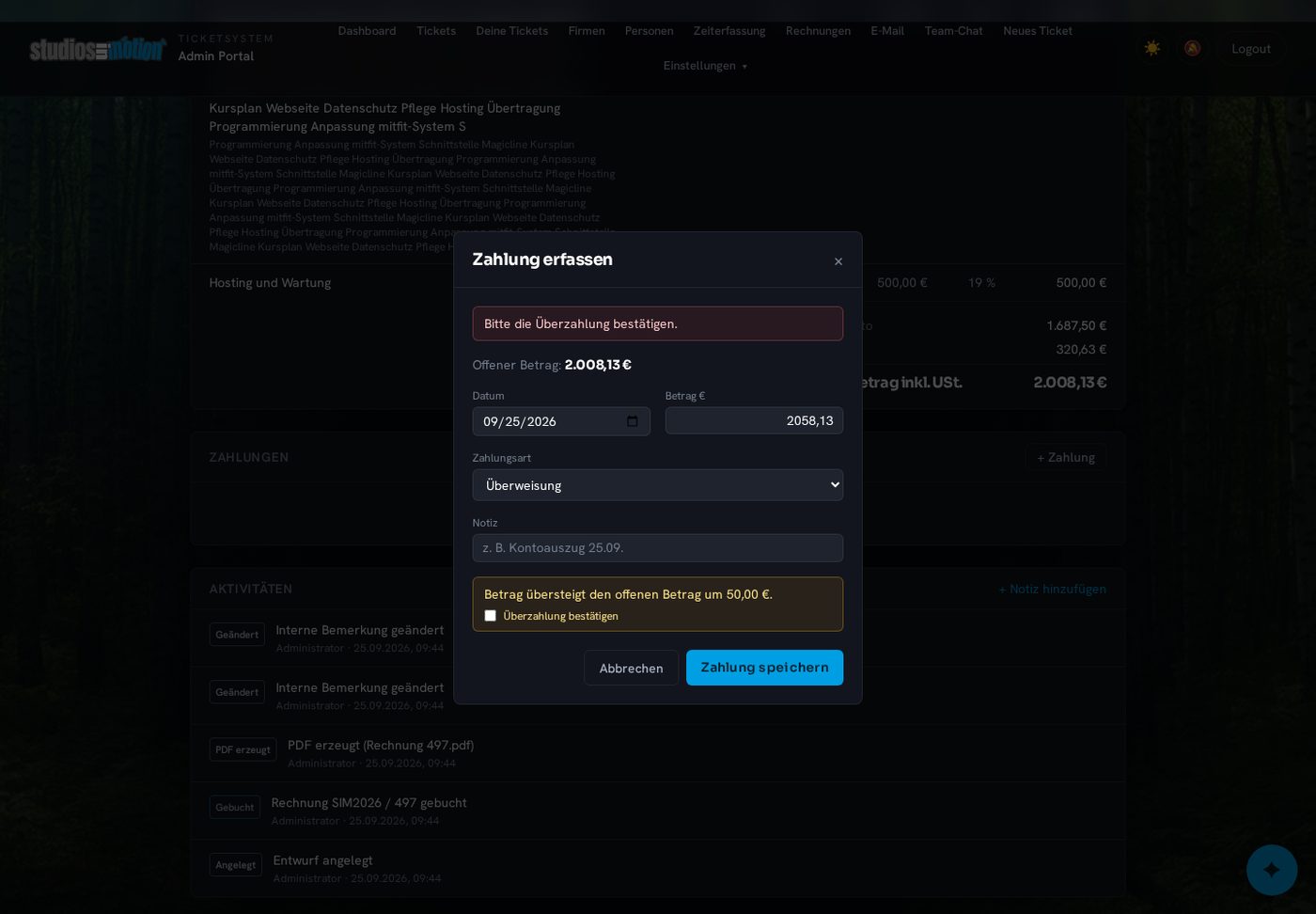The height and width of the screenshot is (914, 1316).
Task: Focus the Betrag € field showing 2058,13
Action: pos(754,421)
